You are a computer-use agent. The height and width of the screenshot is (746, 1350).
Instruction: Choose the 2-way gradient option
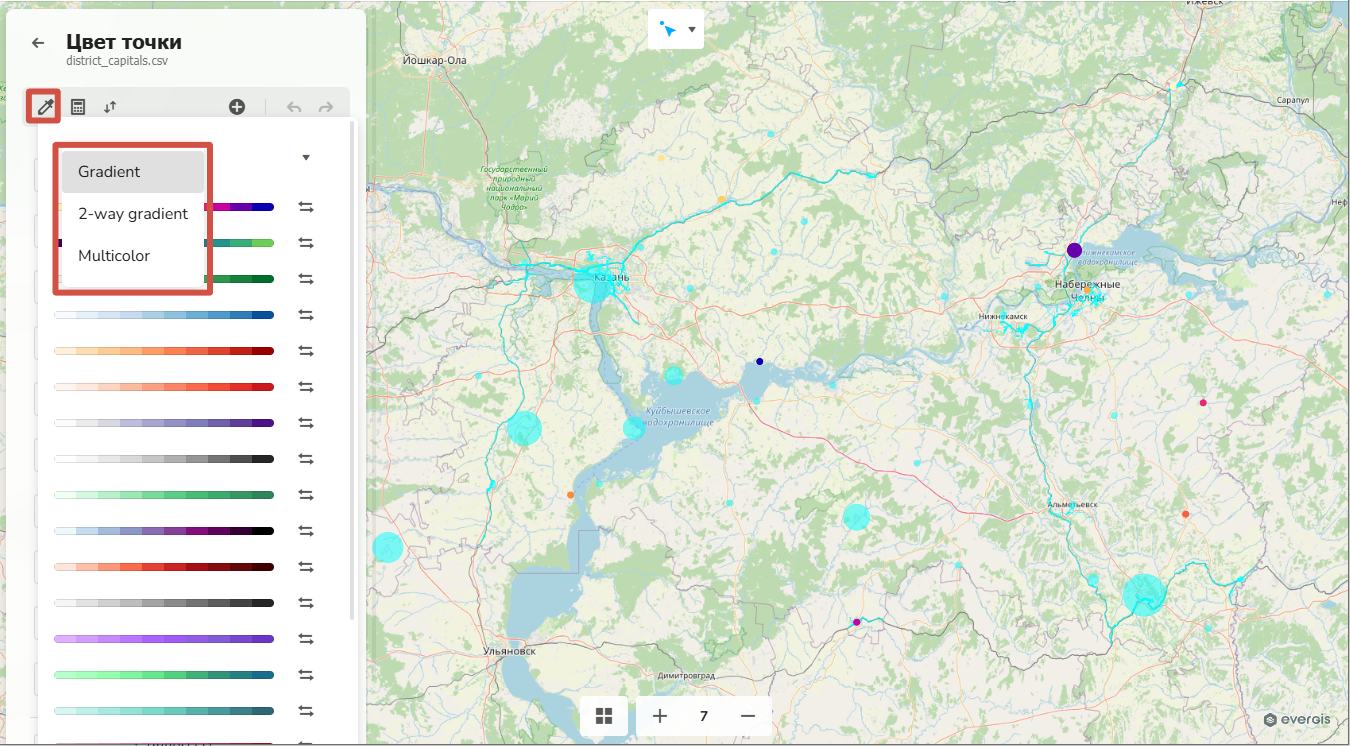pyautogui.click(x=133, y=214)
